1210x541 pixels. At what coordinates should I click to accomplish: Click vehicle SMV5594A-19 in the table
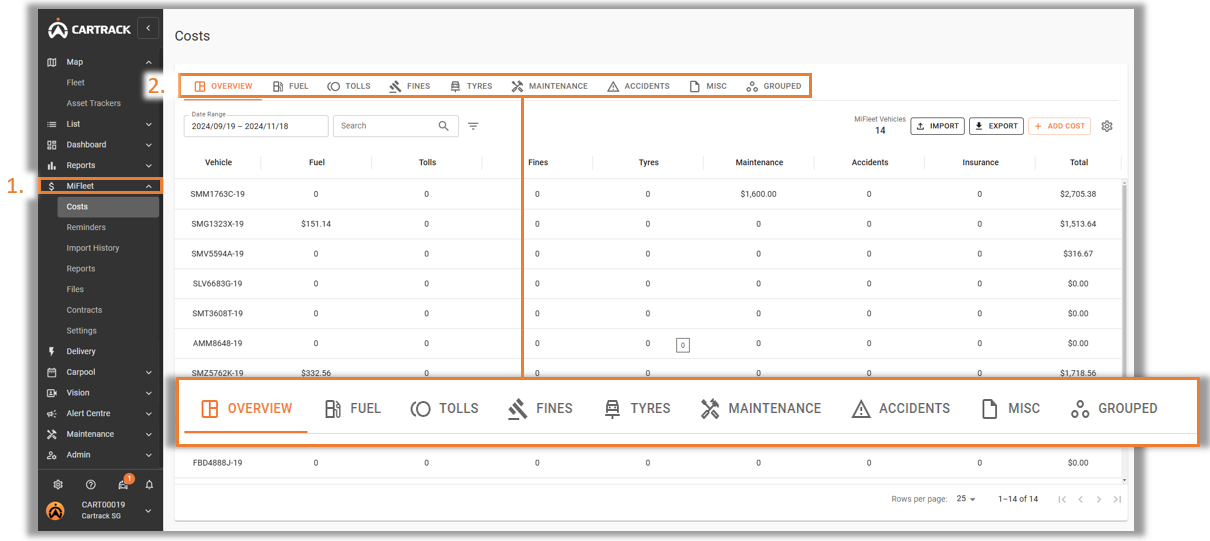[218, 254]
